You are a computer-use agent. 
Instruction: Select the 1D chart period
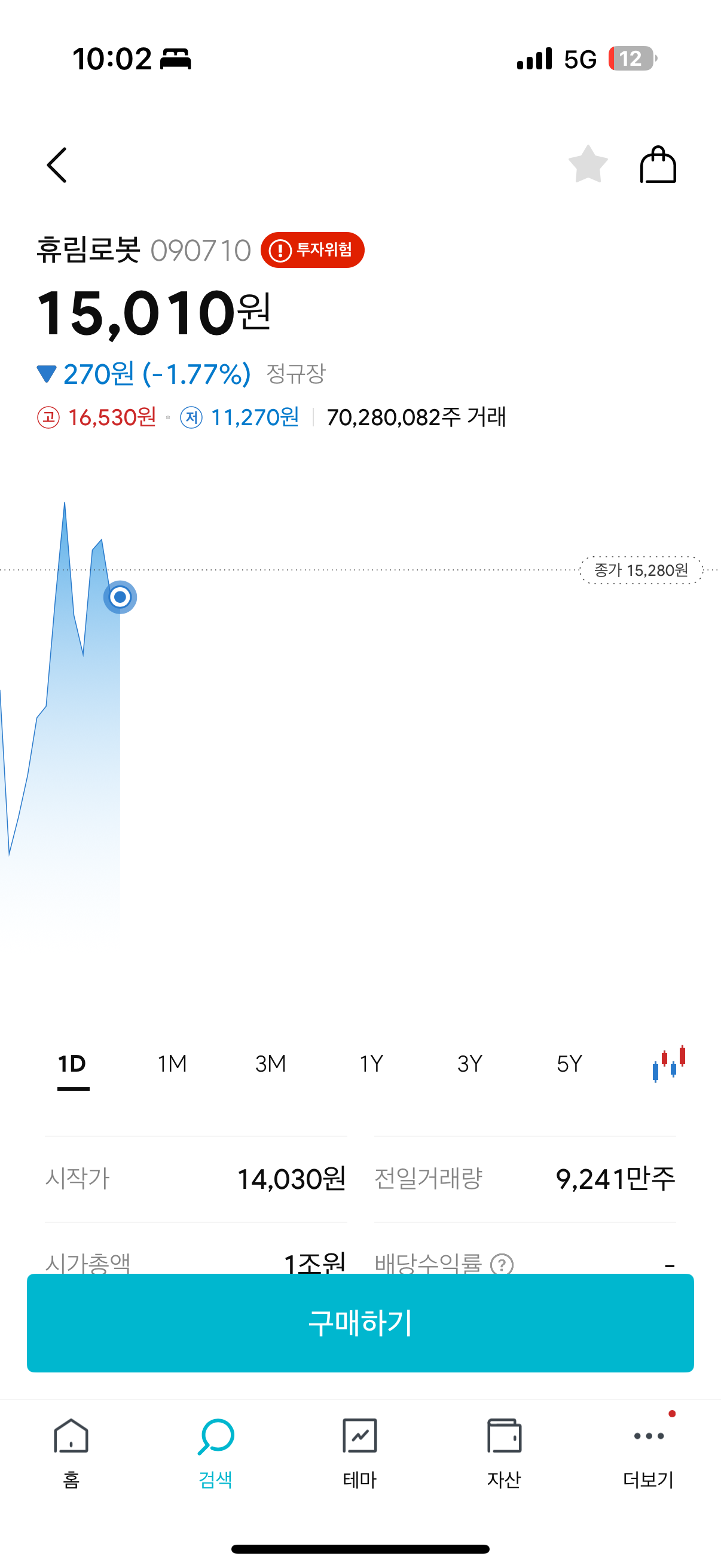(72, 1064)
